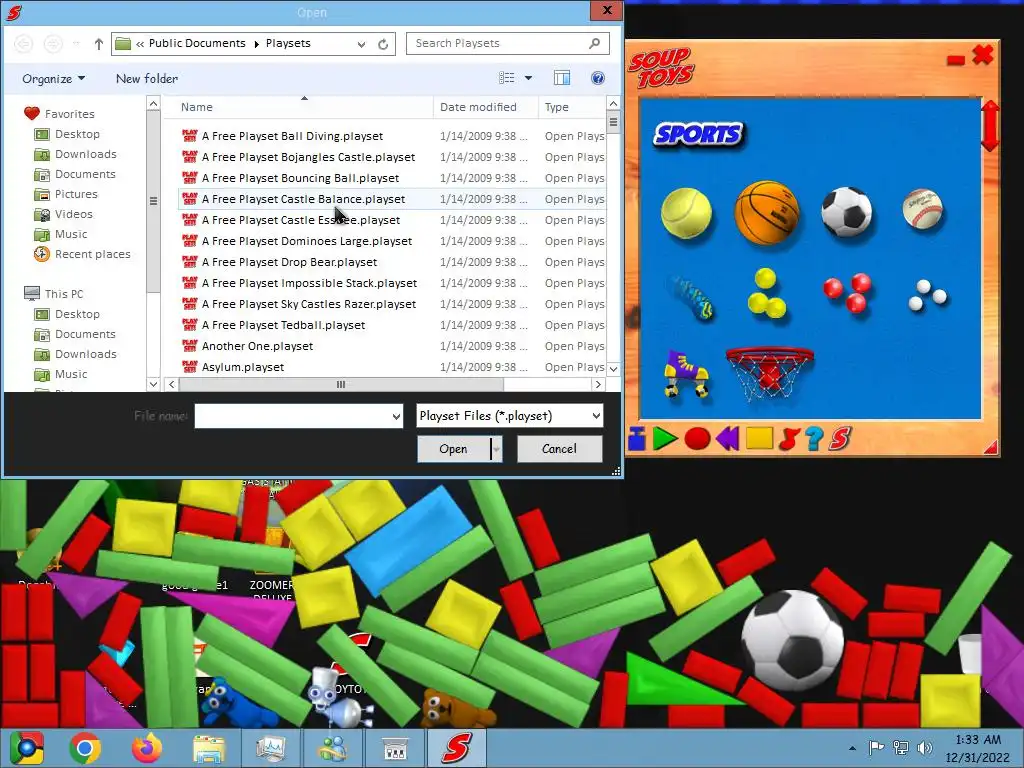The image size is (1024, 768).
Task: Click the change view icon
Action: pos(507,78)
